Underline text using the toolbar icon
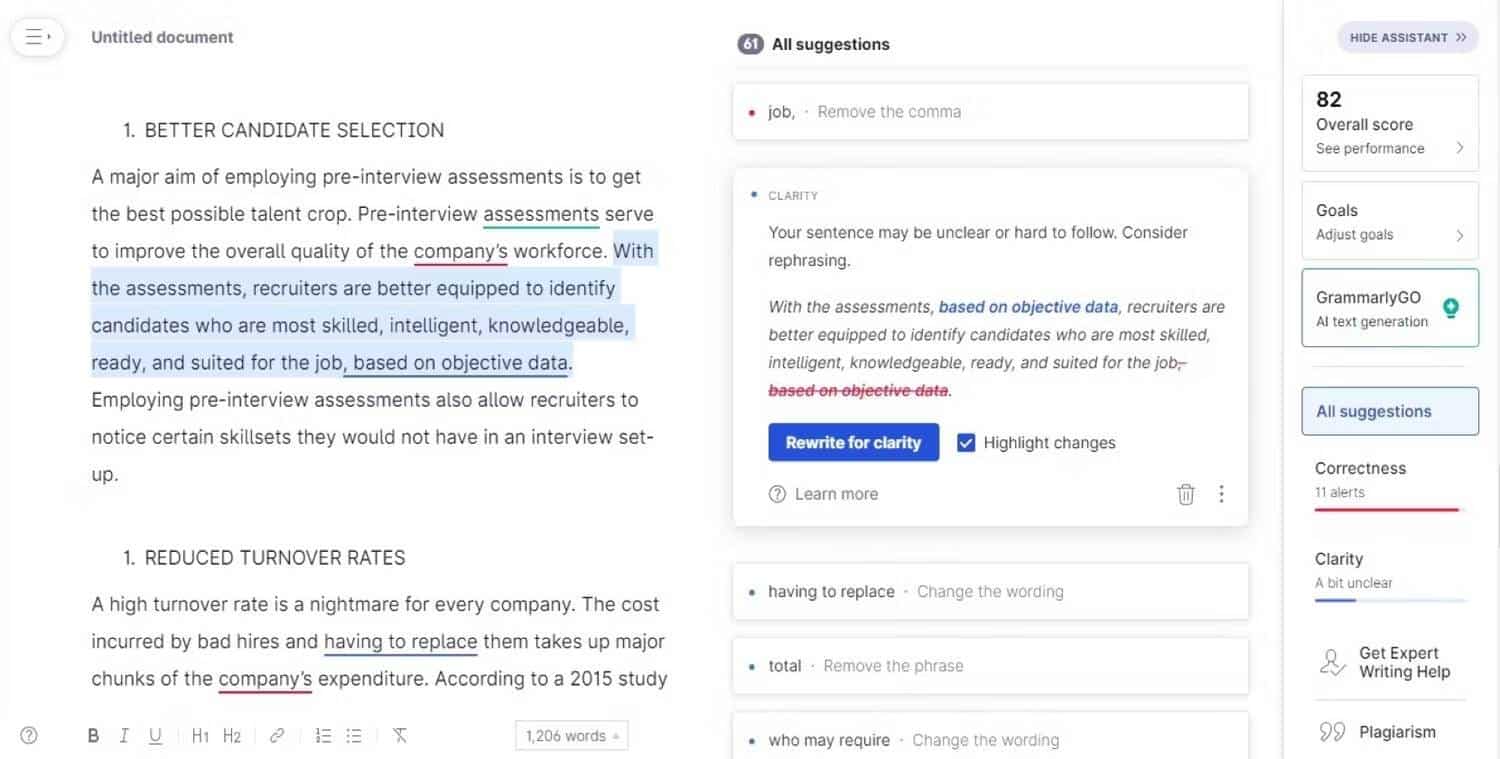The image size is (1500, 759). pyautogui.click(x=155, y=736)
